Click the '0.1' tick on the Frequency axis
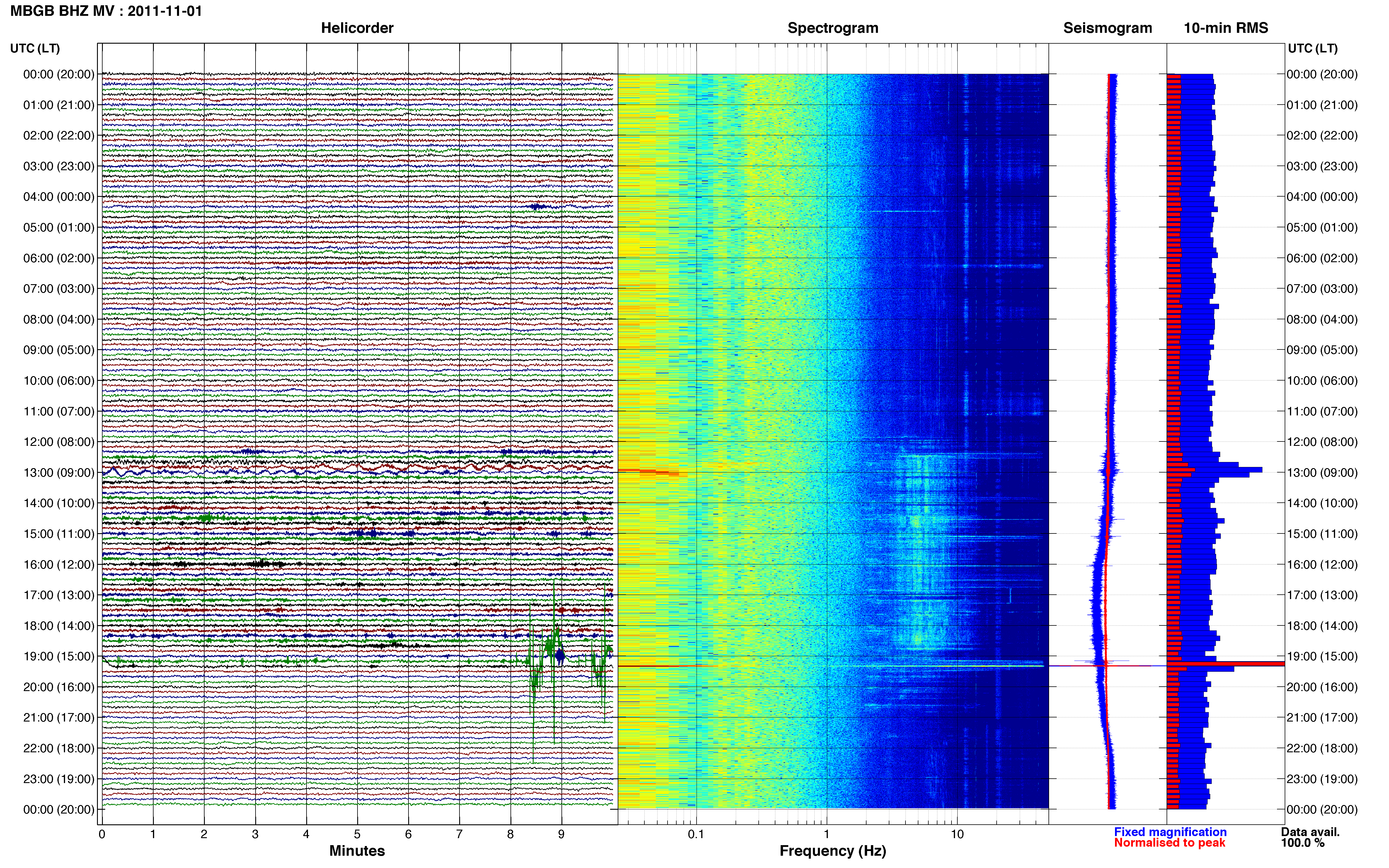The height and width of the screenshot is (868, 1389). (x=696, y=835)
